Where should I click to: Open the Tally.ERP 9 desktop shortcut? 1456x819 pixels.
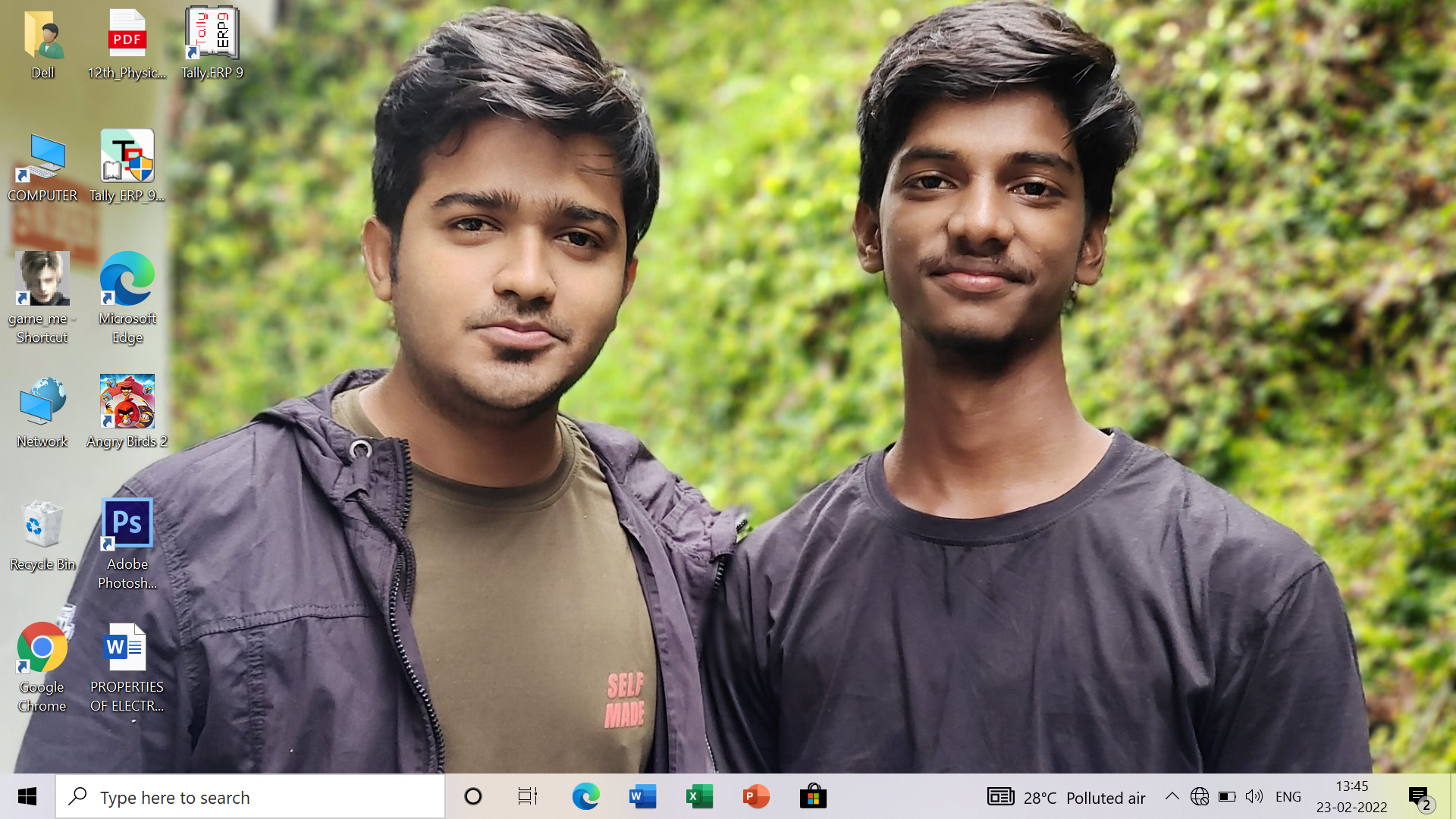point(212,36)
